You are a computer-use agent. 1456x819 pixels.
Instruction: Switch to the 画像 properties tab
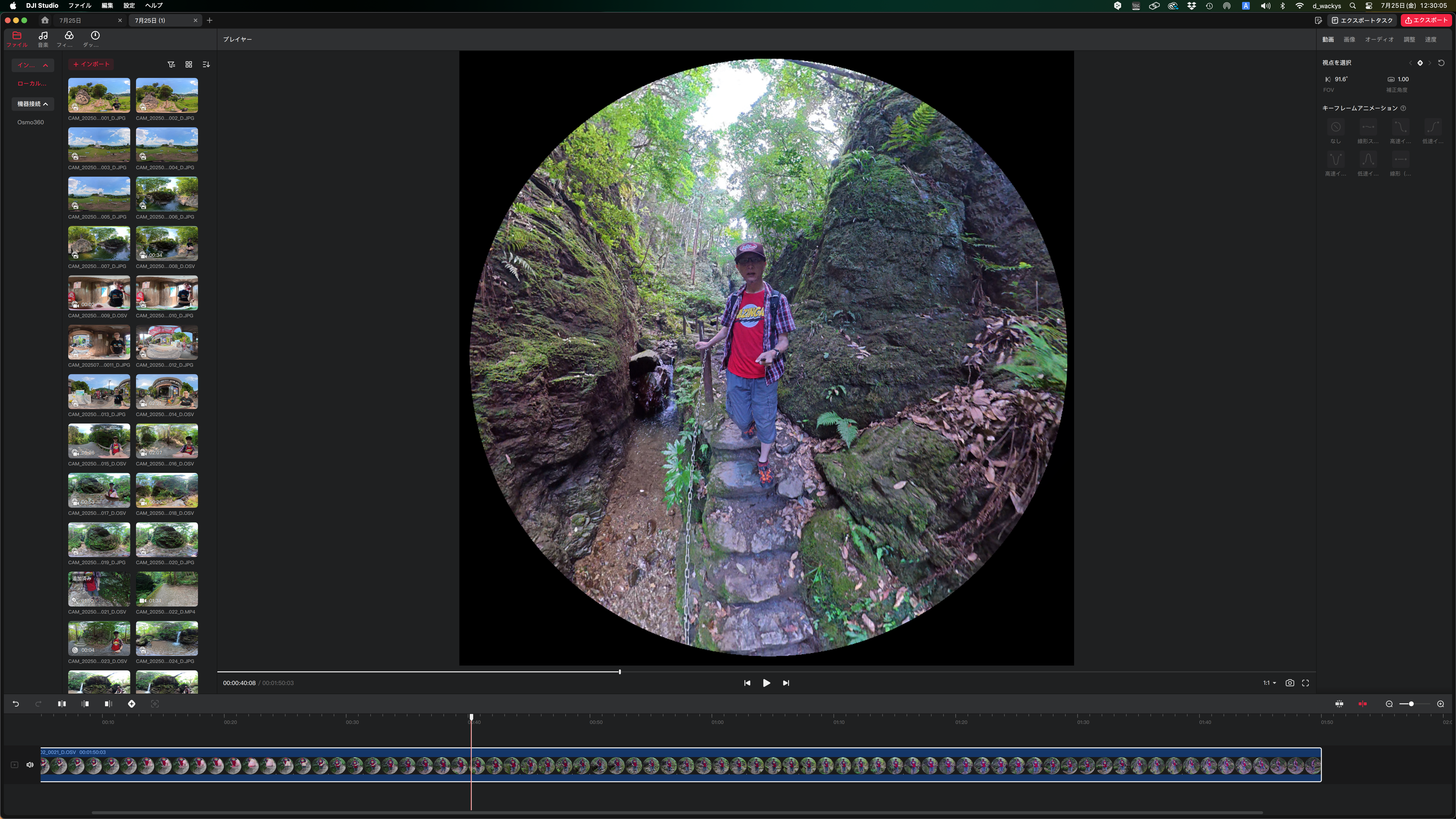coord(1350,39)
